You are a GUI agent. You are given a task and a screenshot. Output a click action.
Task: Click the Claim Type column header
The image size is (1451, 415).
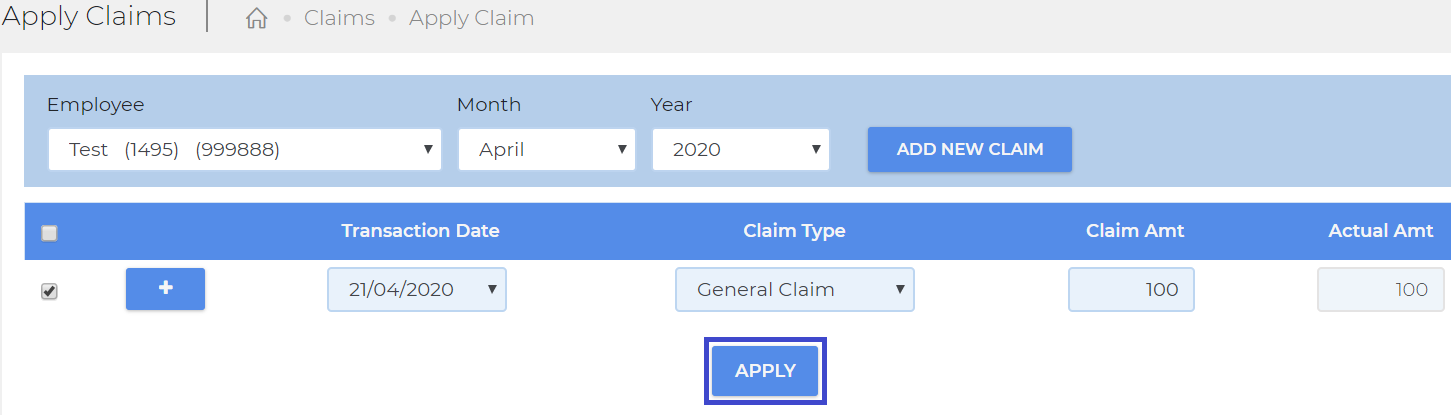794,231
